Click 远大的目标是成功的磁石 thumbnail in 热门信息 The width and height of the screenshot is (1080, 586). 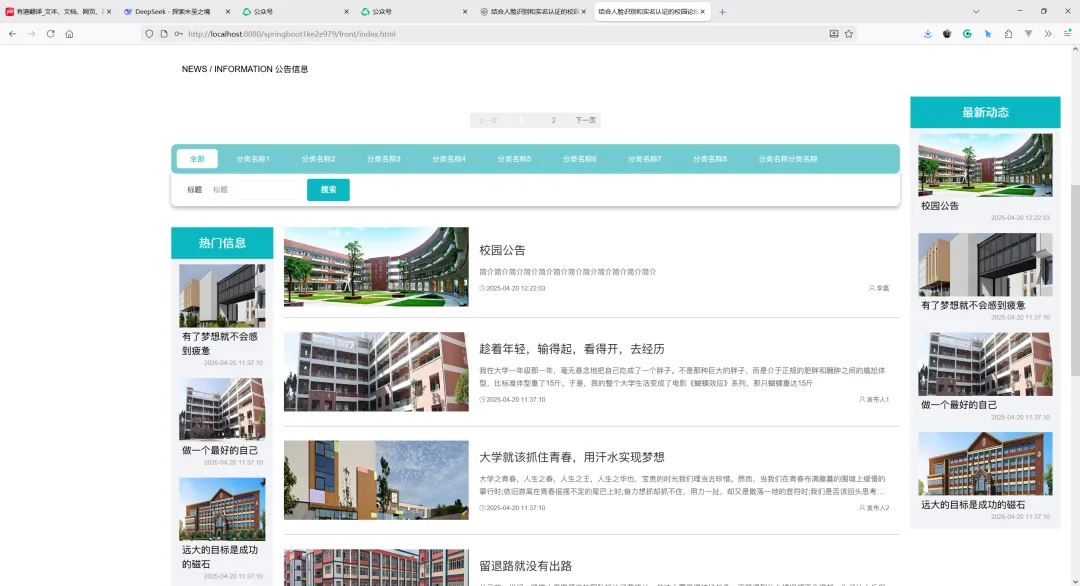222,509
